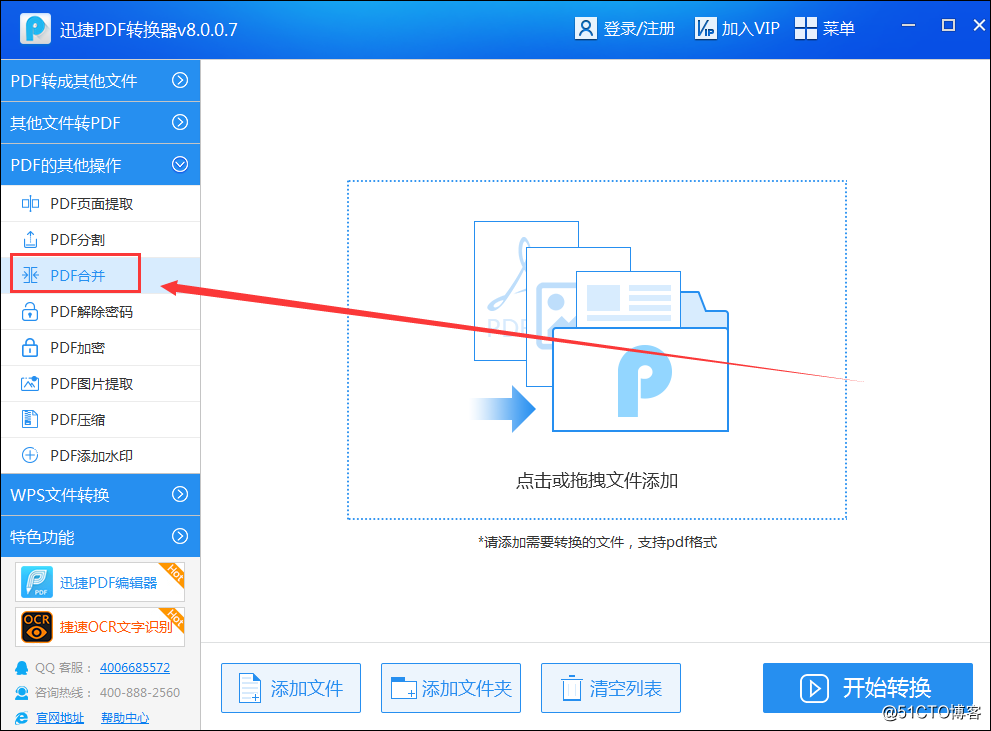Select PDF压缩 in the sidebar
The width and height of the screenshot is (991, 731).
point(100,420)
